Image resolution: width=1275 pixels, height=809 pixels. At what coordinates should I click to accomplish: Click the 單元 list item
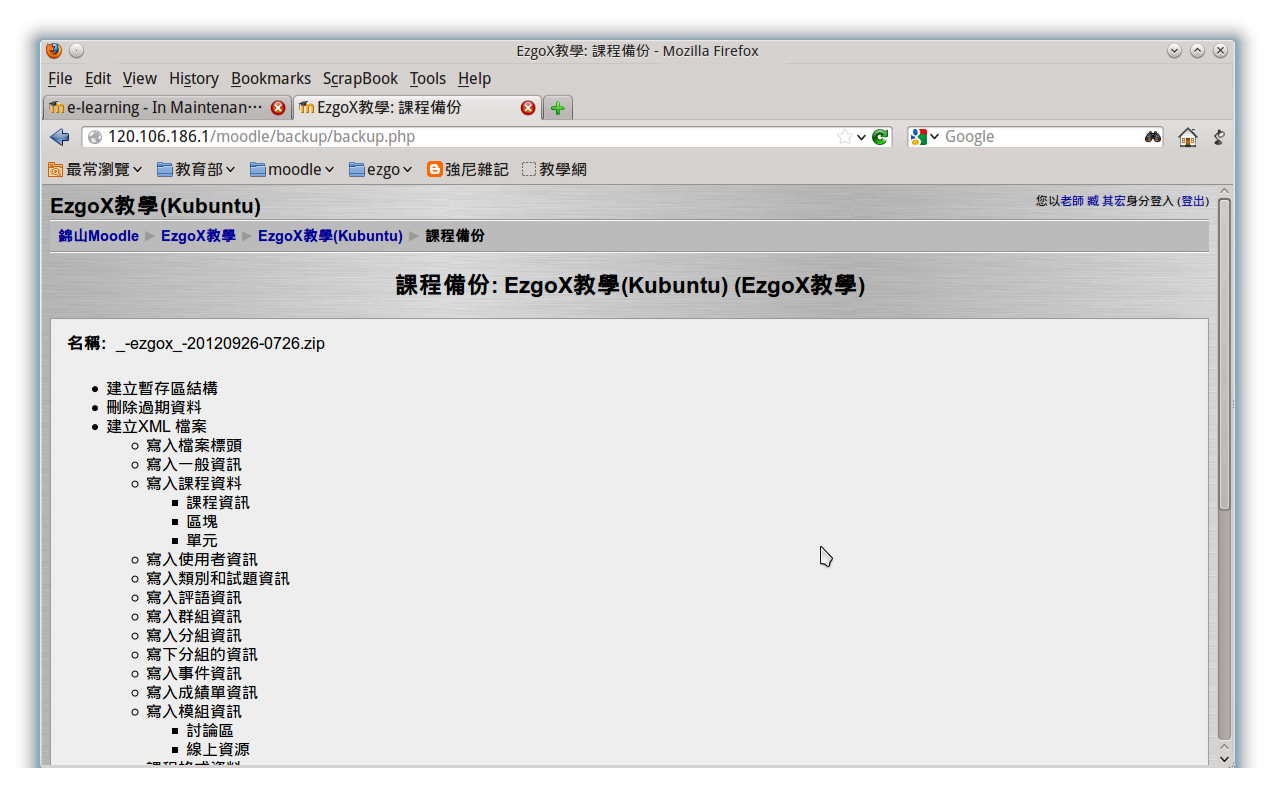(202, 540)
